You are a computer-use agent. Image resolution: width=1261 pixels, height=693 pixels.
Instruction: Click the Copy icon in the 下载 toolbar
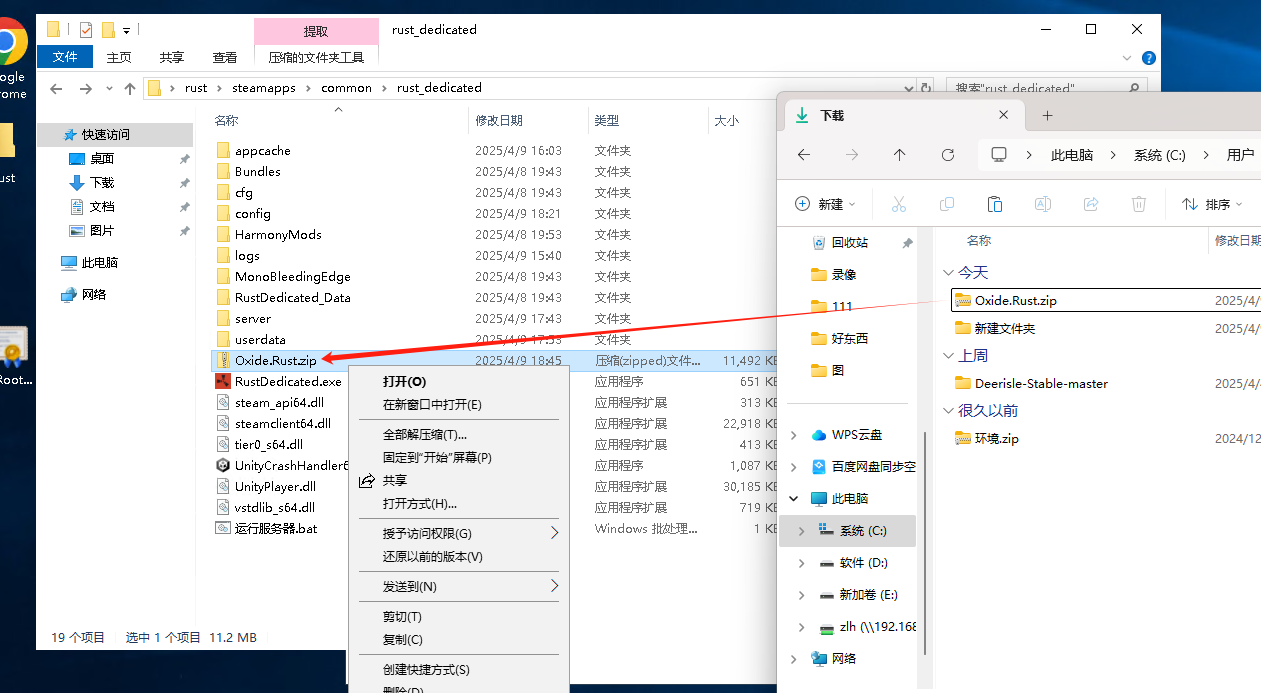coord(947,204)
